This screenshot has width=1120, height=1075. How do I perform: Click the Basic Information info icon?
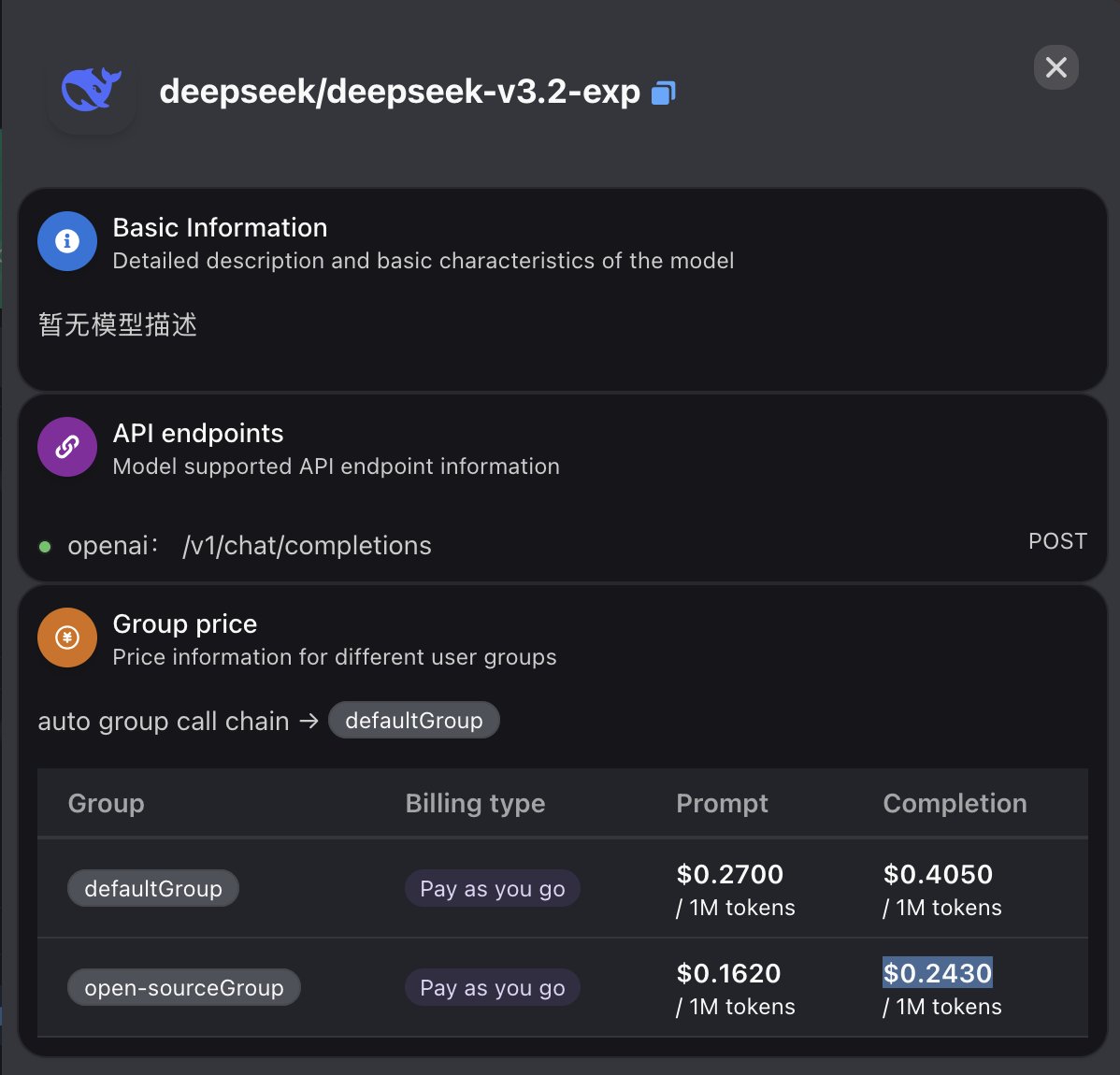(x=66, y=241)
